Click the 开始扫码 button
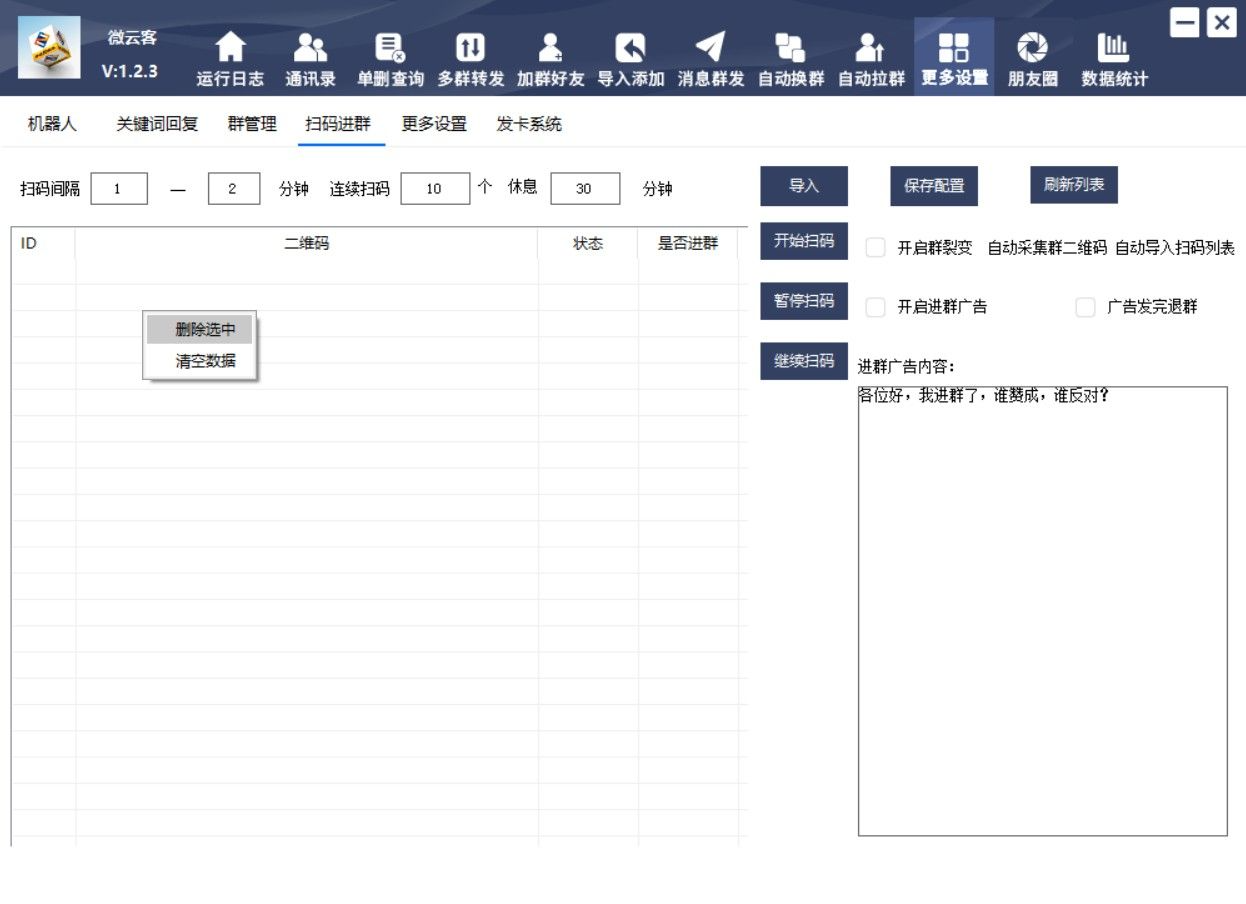The image size is (1246, 904). coord(804,241)
